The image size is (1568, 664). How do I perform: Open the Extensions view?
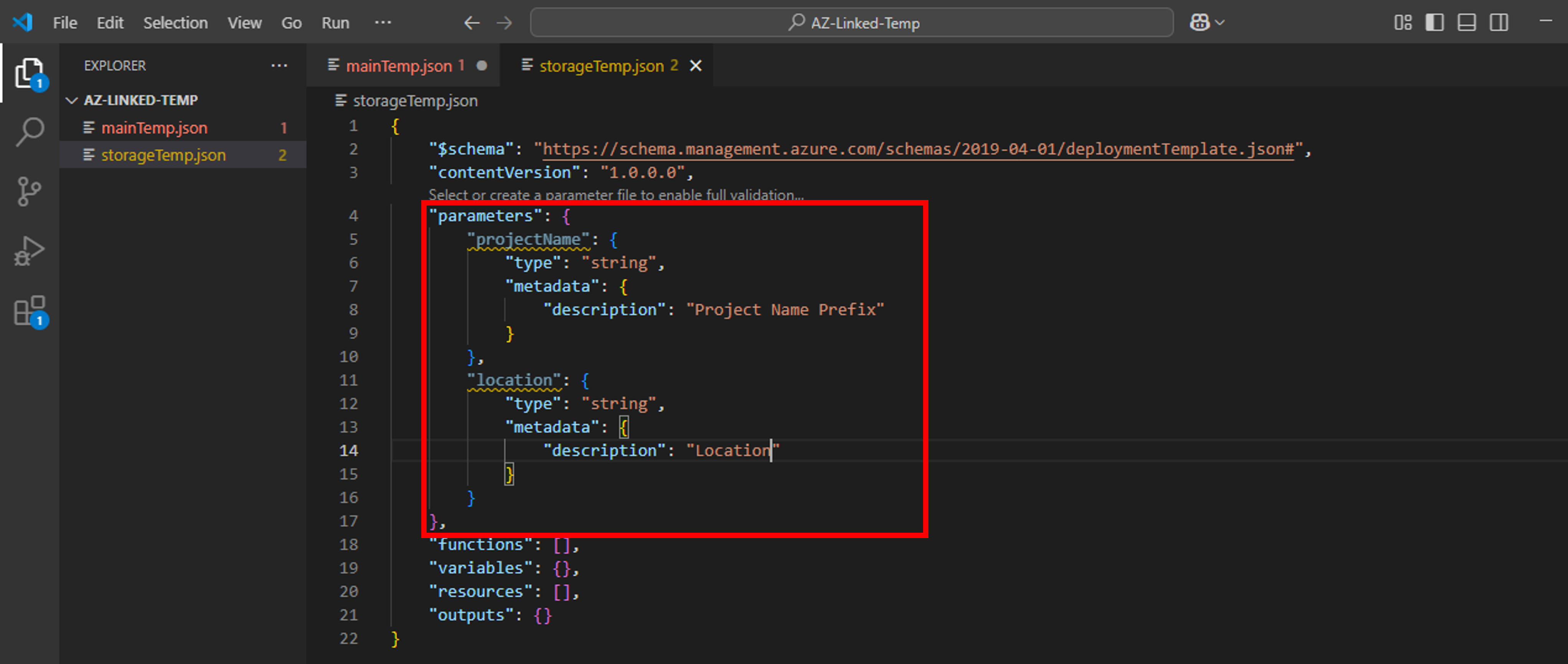(x=29, y=311)
